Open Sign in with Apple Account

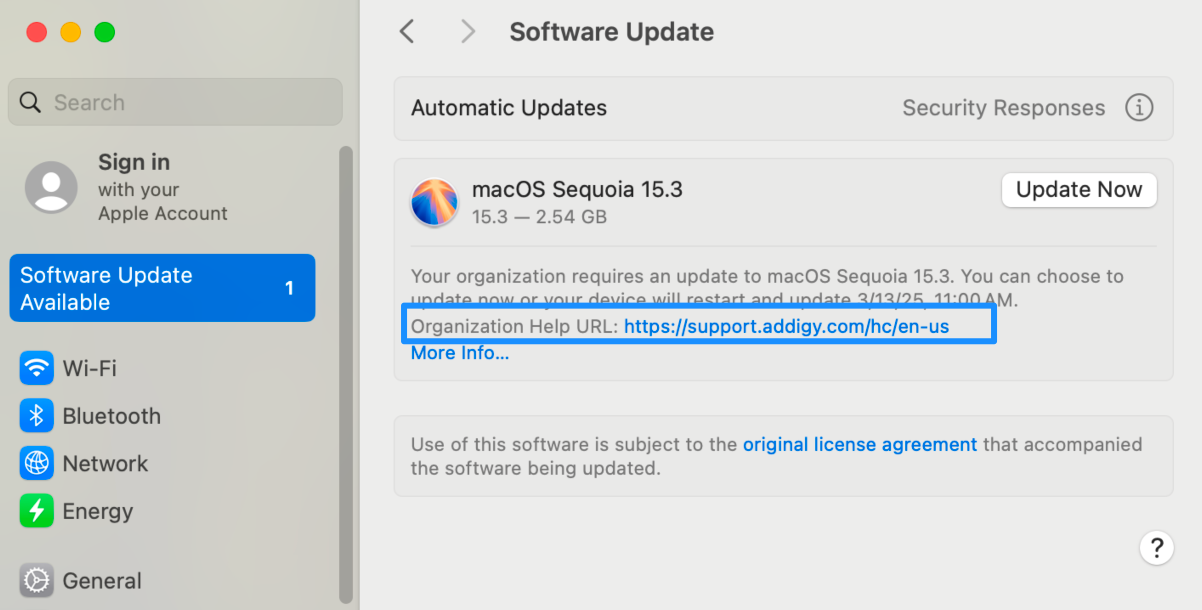[162, 187]
